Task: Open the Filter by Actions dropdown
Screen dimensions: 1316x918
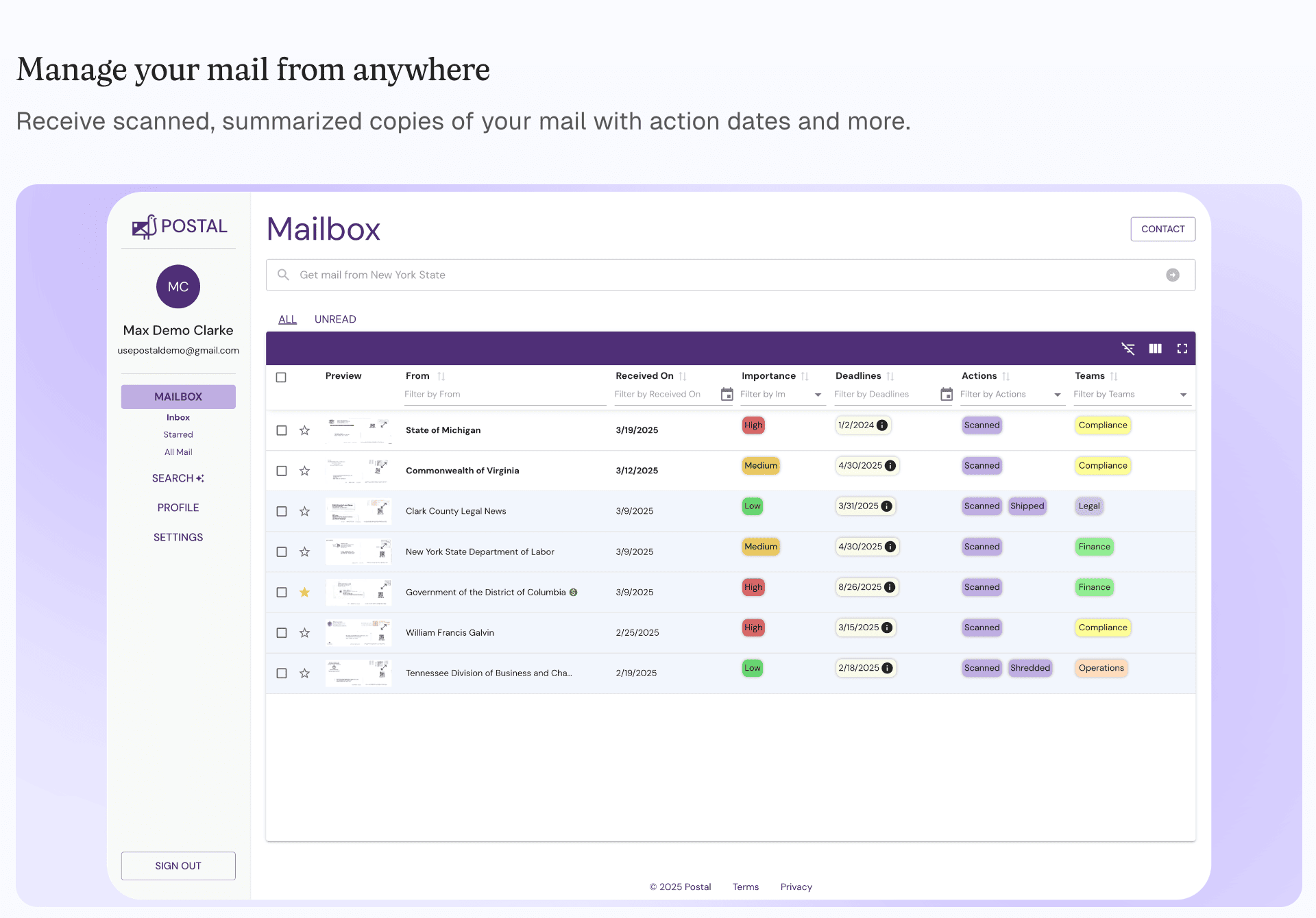Action: click(x=1057, y=395)
